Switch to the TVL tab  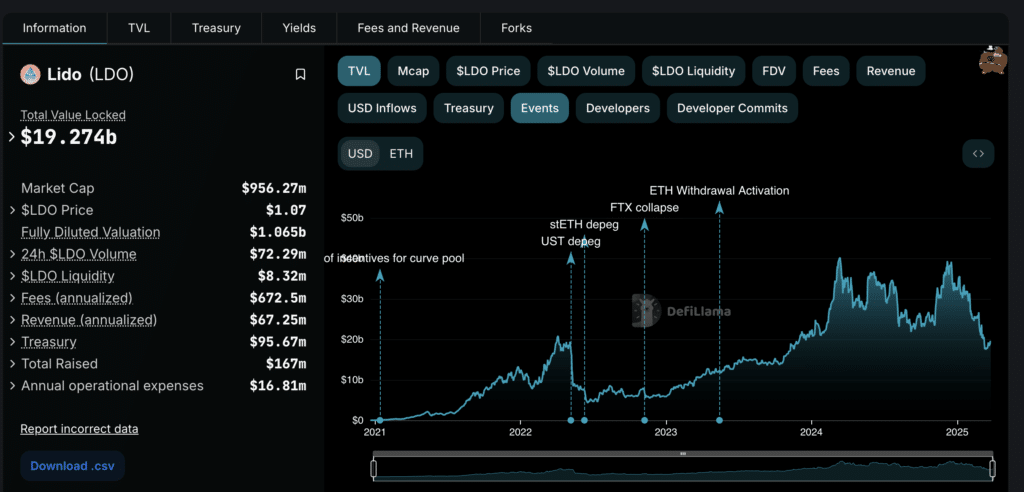pos(138,28)
